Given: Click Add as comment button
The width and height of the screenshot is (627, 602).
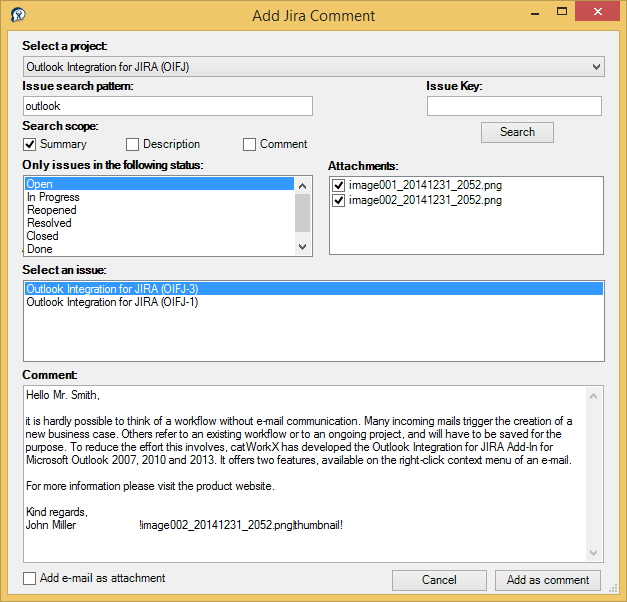Looking at the screenshot, I should click(x=548, y=580).
